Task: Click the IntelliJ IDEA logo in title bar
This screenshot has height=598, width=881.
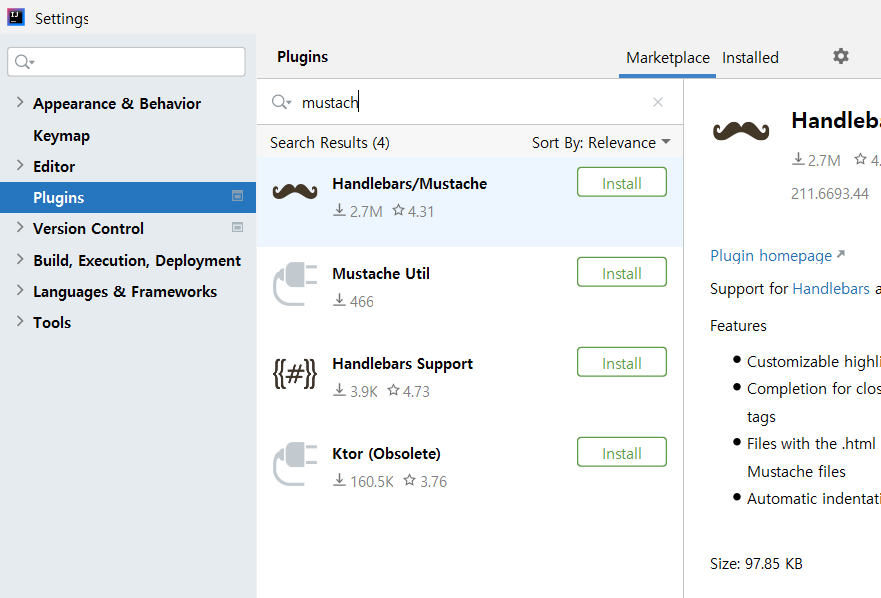Action: coord(16,17)
